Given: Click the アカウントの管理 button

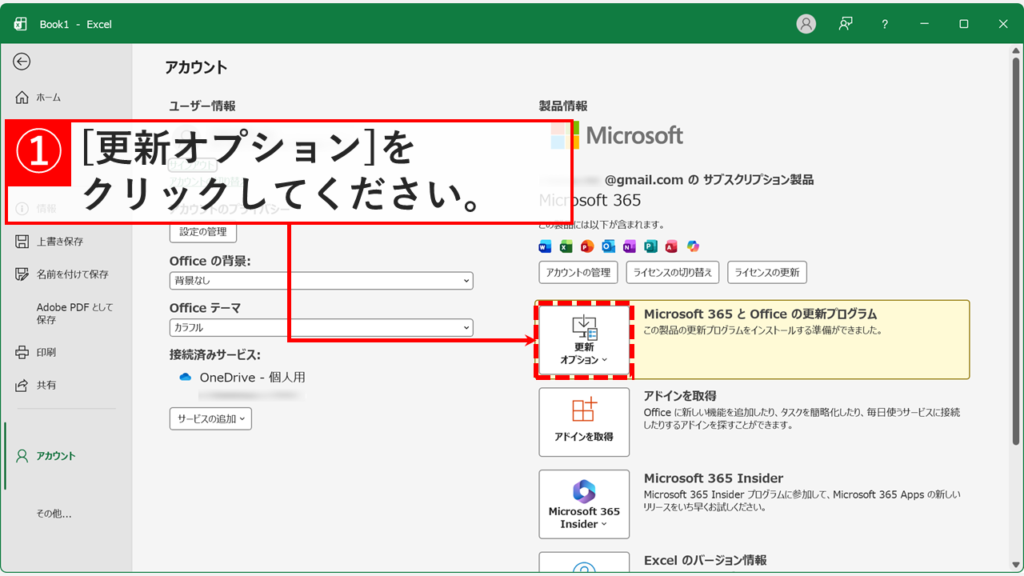Looking at the screenshot, I should [578, 272].
